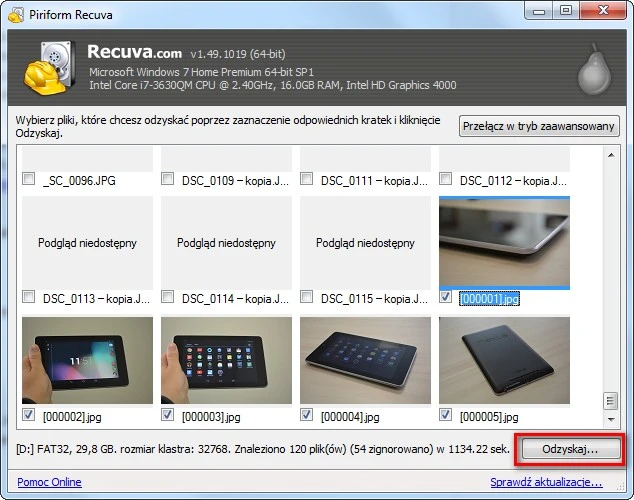
Task: Click the DSC_0115 – kopia file name
Action: [374, 299]
